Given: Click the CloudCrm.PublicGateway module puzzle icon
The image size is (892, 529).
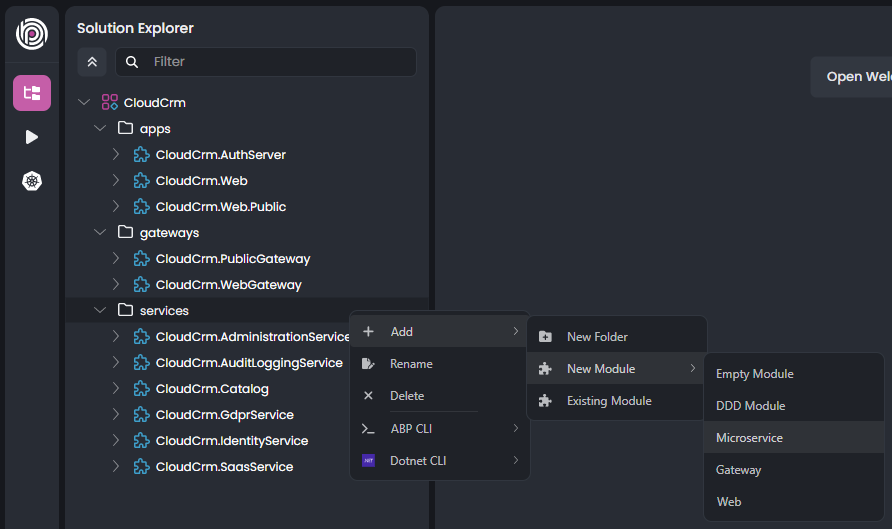Looking at the screenshot, I should 141,259.
